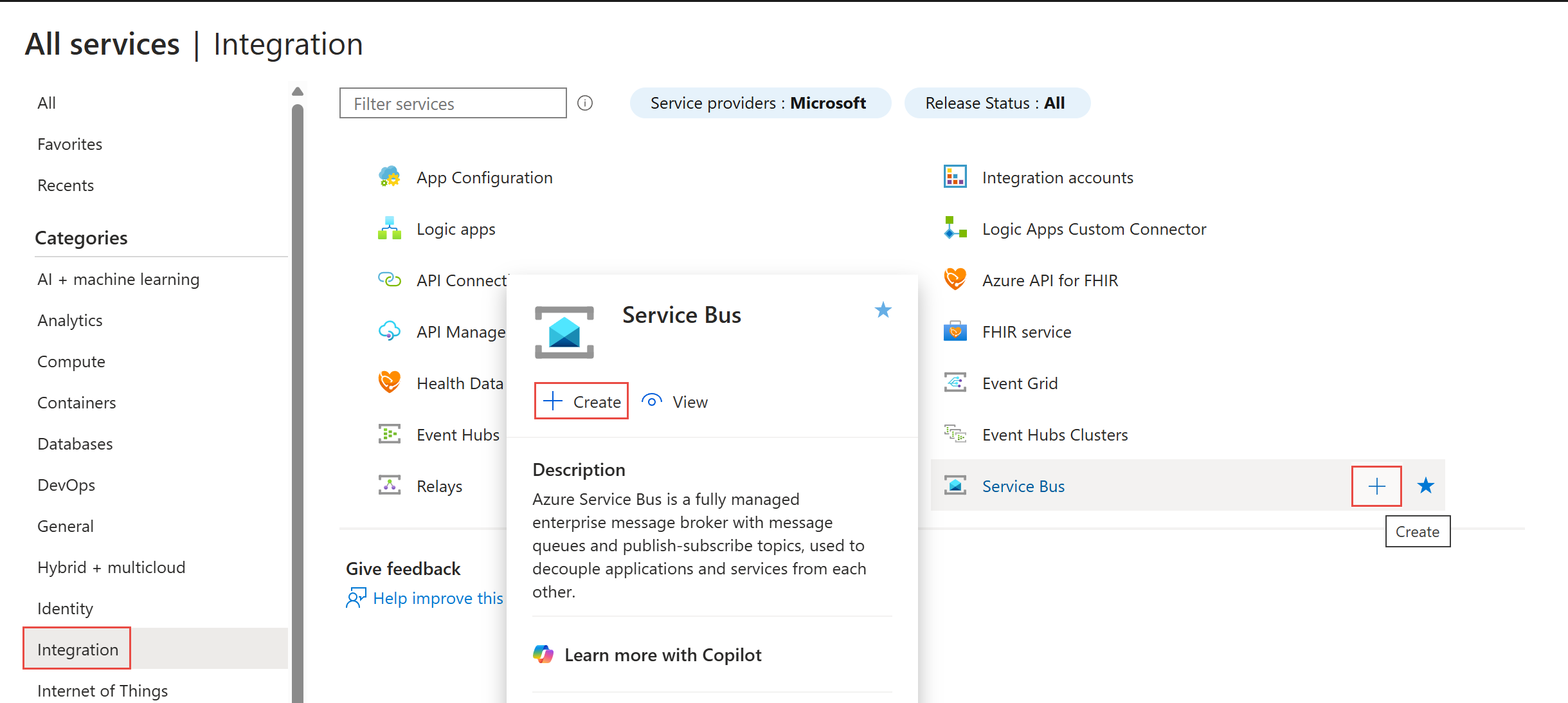This screenshot has height=703, width=1568.
Task: Click View in Service Bus popup
Action: click(676, 401)
